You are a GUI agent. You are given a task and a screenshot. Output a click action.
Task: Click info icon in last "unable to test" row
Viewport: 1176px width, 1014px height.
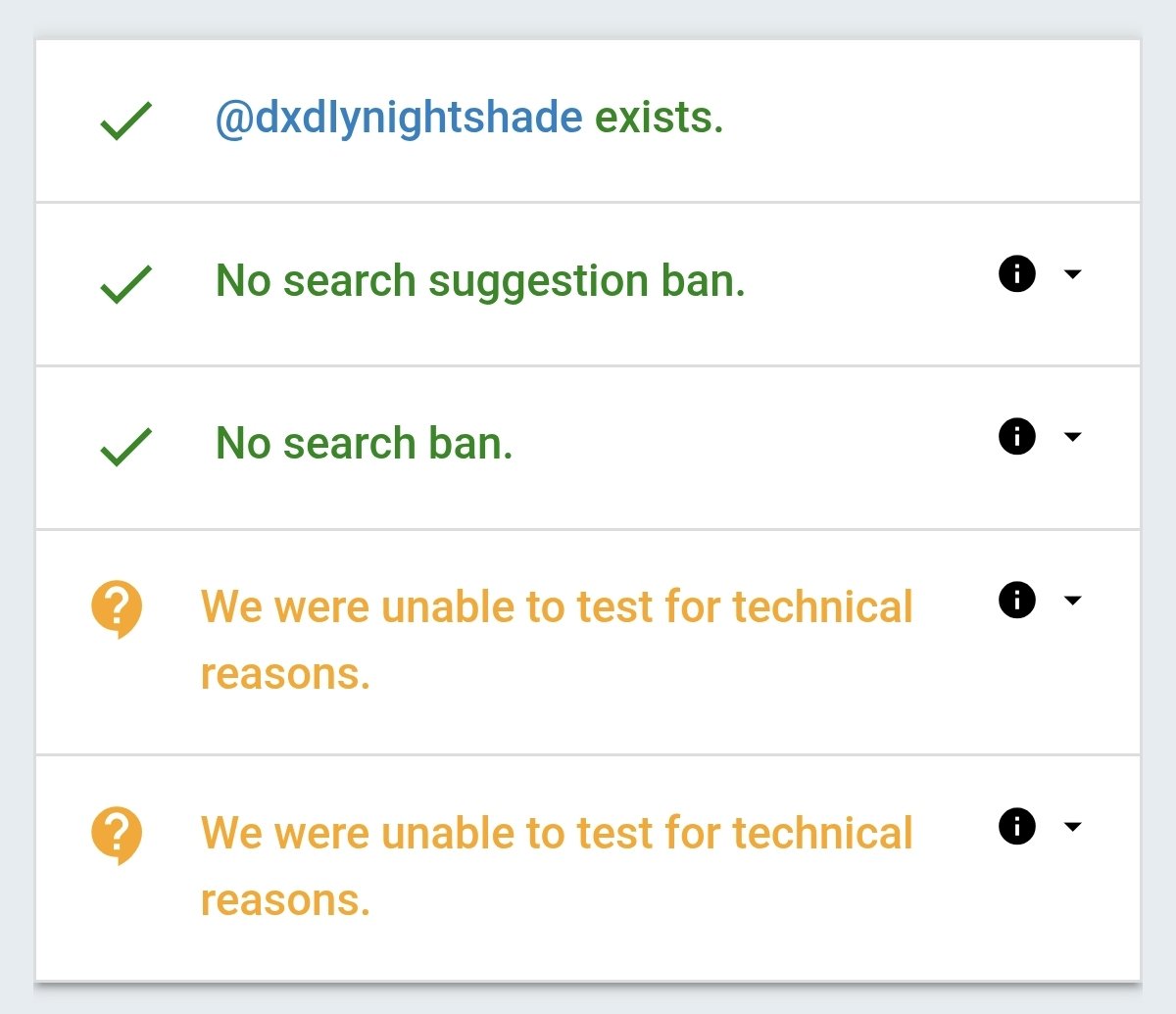coord(1017,827)
